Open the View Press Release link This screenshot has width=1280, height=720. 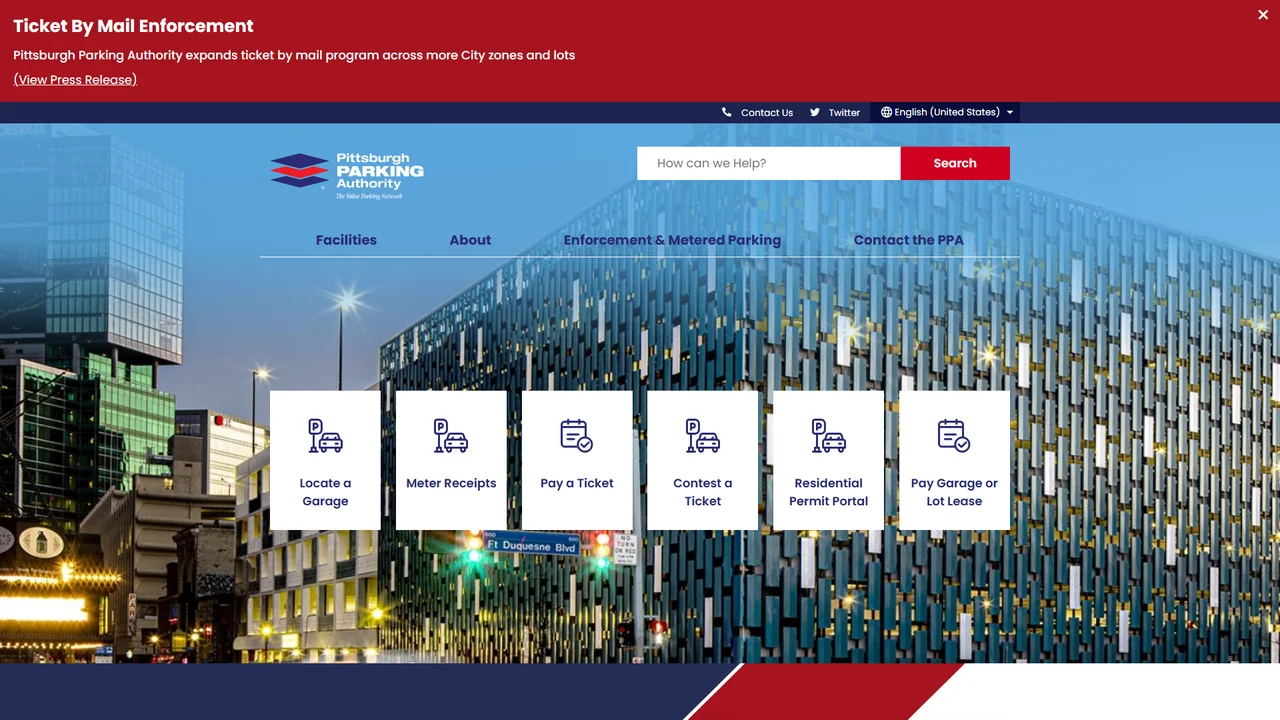(75, 80)
